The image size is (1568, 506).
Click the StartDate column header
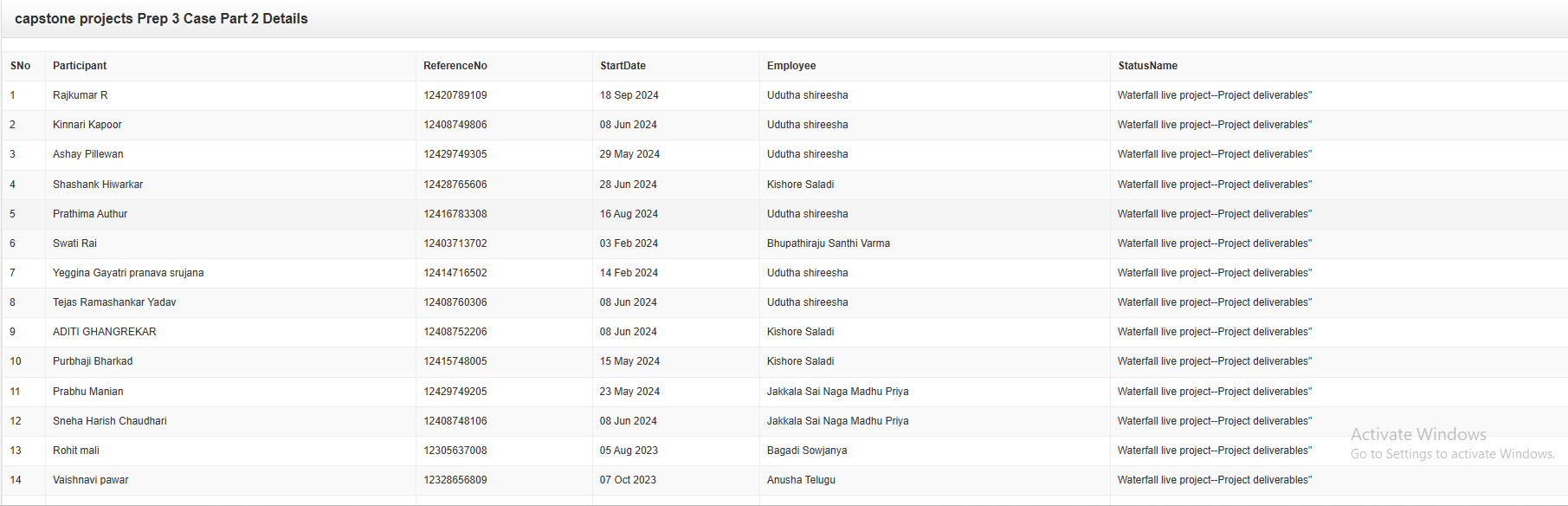(x=623, y=66)
